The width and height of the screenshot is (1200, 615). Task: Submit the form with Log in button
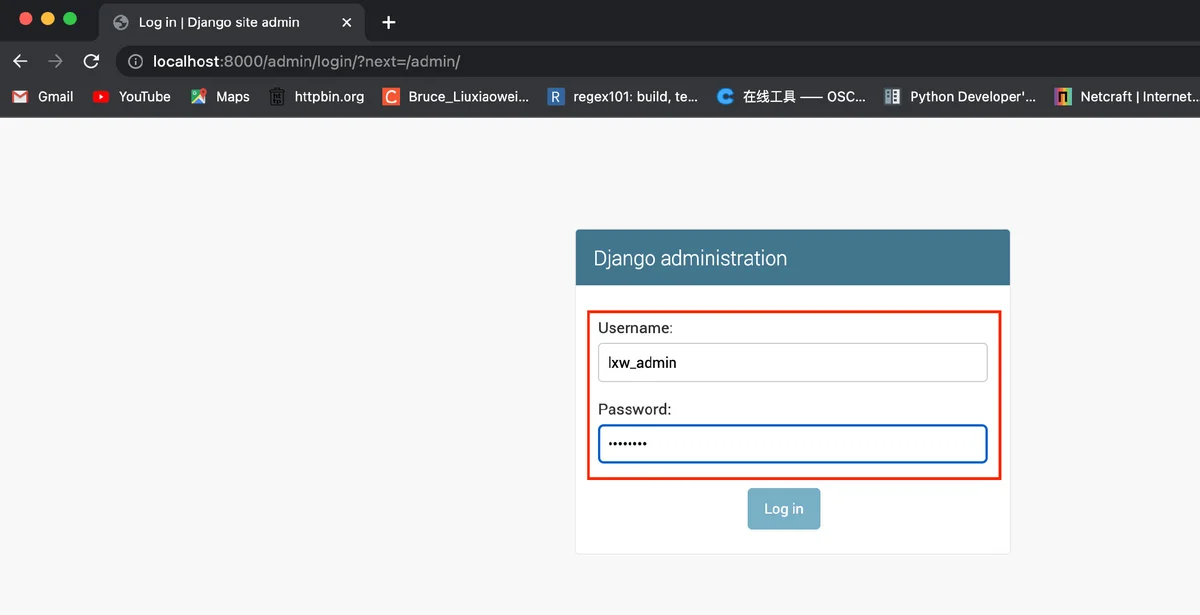tap(784, 509)
